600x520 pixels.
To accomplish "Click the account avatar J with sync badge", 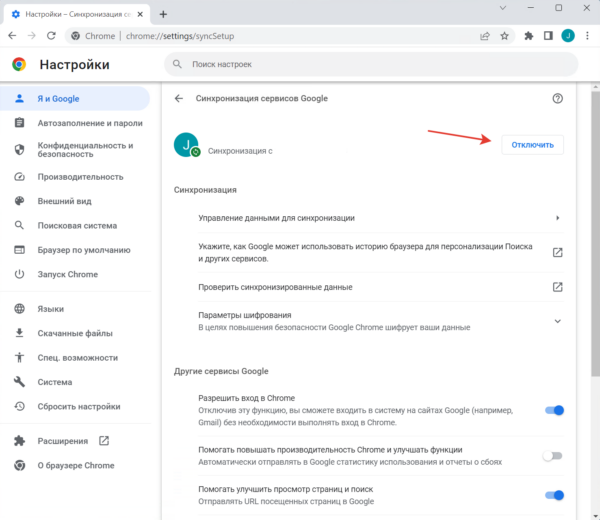I will click(x=186, y=145).
